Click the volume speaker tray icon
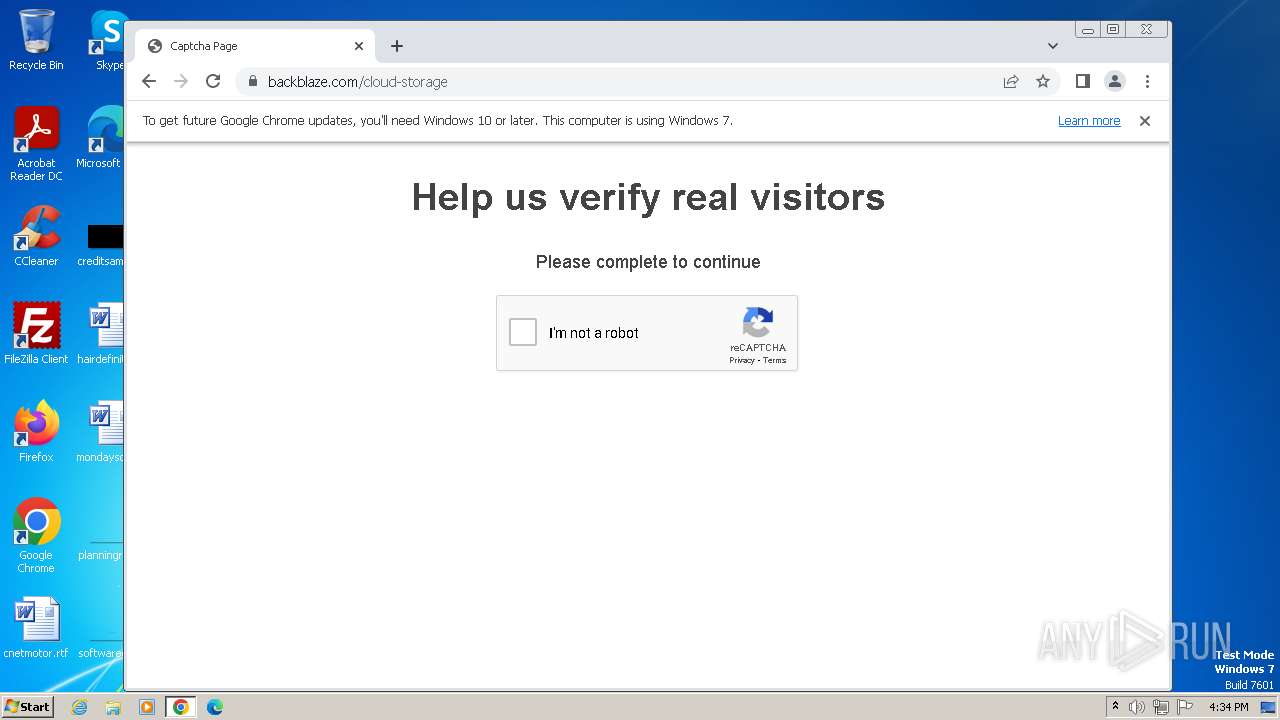Screen dimensions: 1280x720 coord(1137,707)
